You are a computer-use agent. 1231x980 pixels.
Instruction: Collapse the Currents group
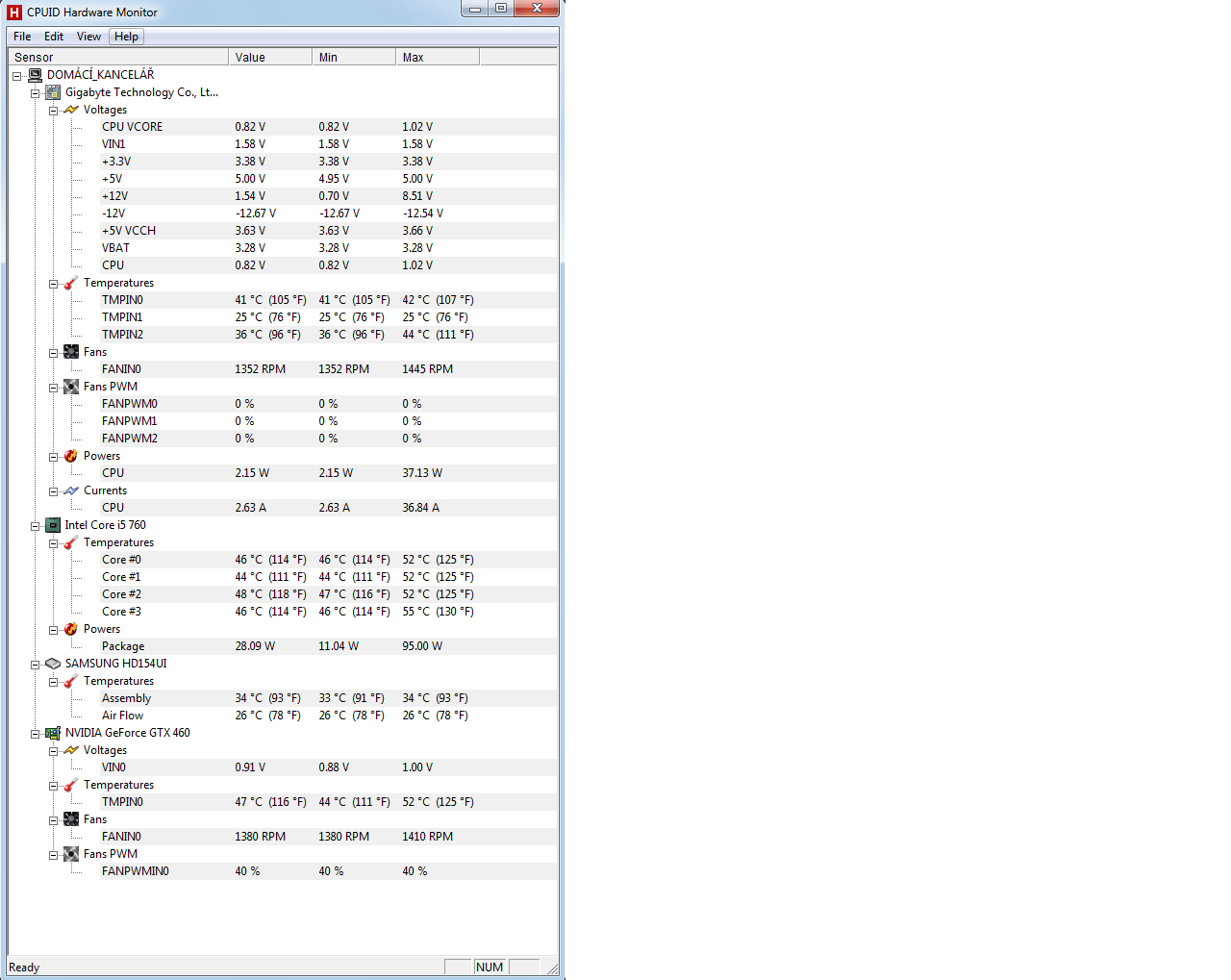tap(54, 491)
